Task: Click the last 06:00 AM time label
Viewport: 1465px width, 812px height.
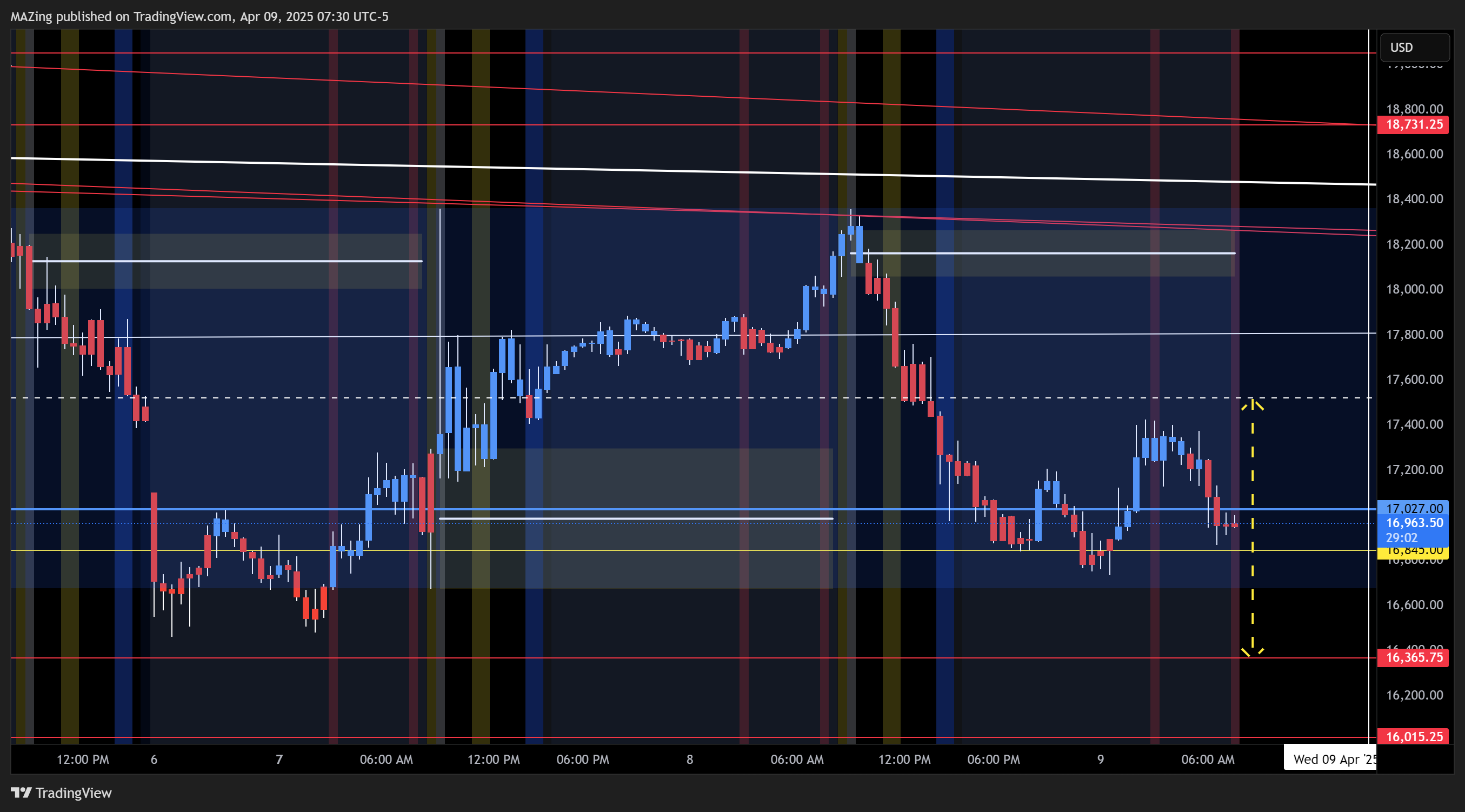Action: 1207,760
